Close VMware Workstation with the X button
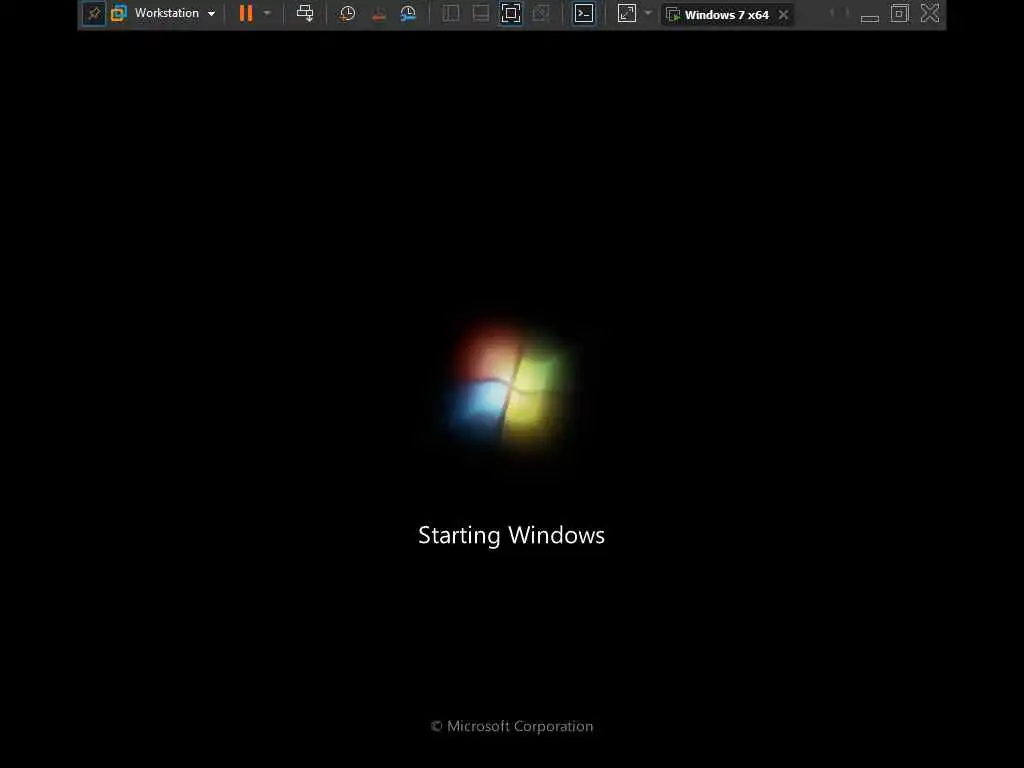The height and width of the screenshot is (768, 1024). [x=930, y=13]
